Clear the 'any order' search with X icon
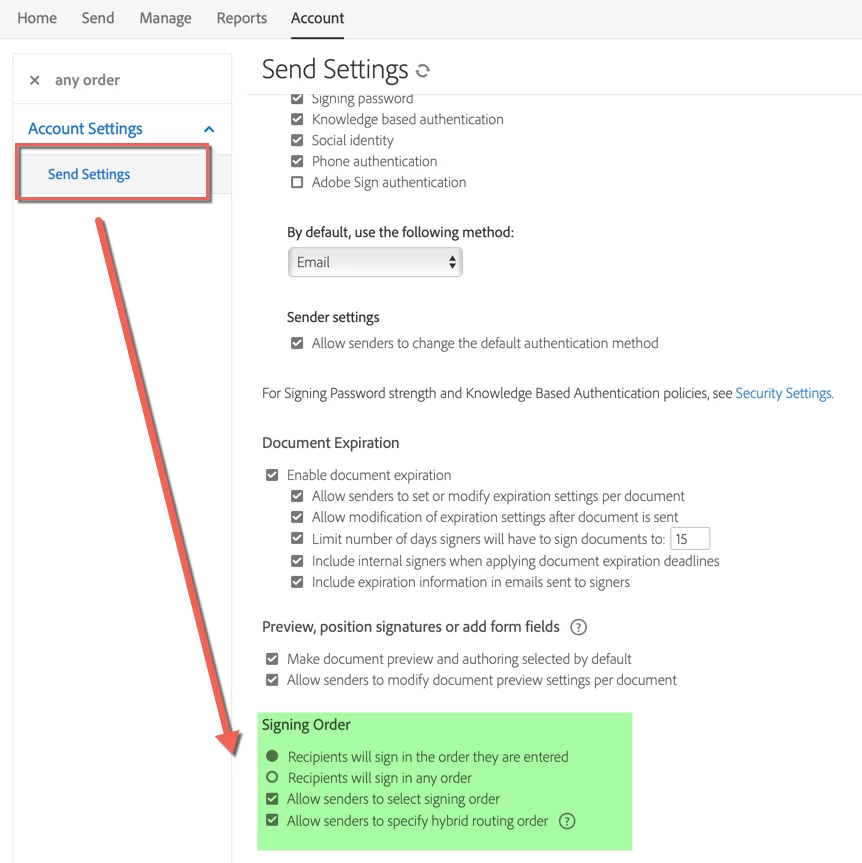This screenshot has width=862, height=863. pyautogui.click(x=35, y=80)
